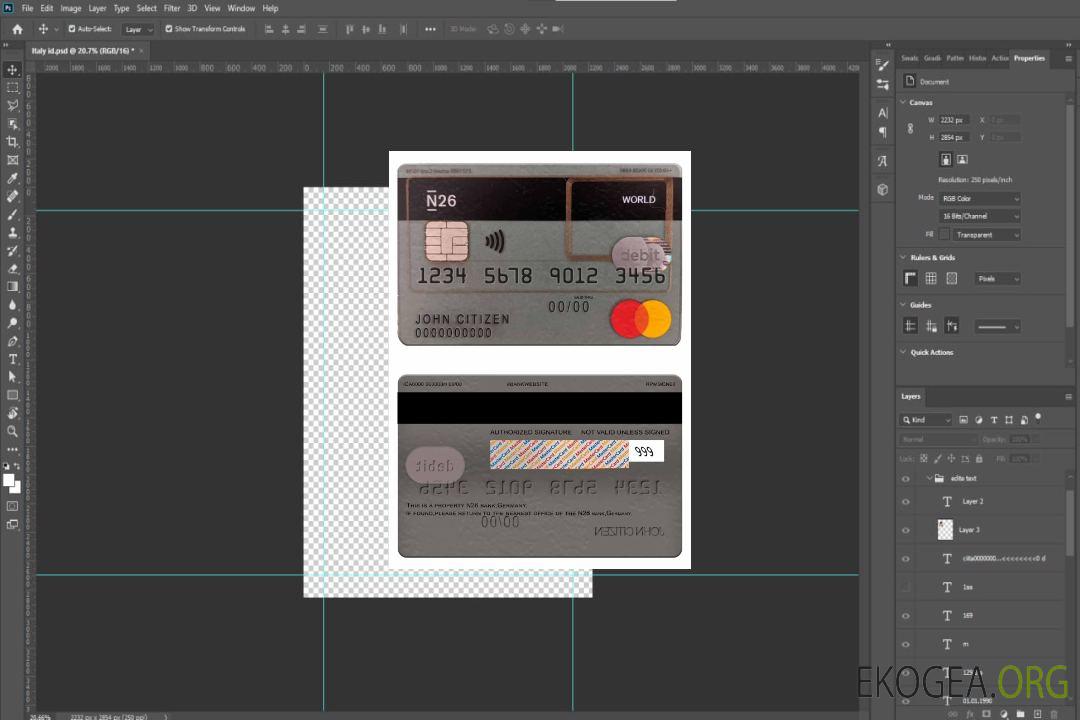Screen dimensions: 1080x720
Task: Collapse the Canvas section
Action: (904, 102)
